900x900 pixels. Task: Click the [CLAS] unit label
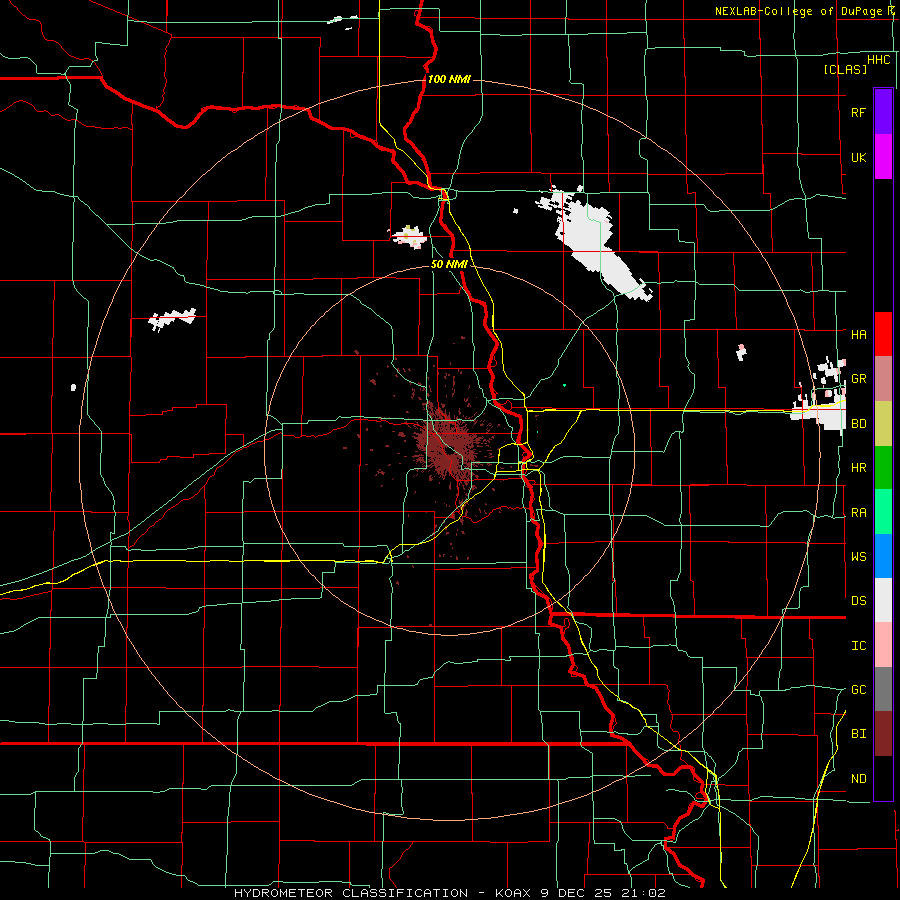(845, 69)
